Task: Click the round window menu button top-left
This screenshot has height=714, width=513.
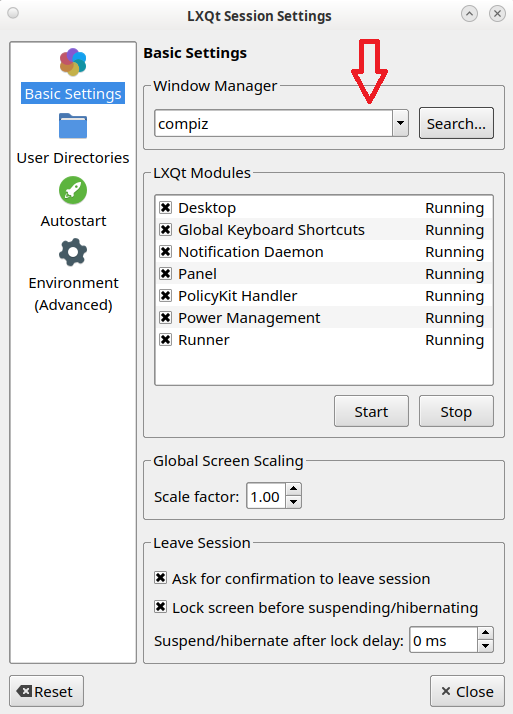Action: (13, 13)
